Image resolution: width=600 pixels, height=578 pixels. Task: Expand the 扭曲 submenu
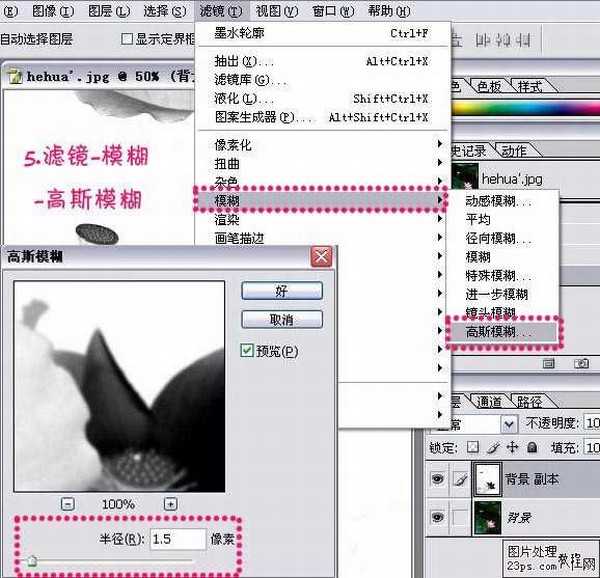321,164
